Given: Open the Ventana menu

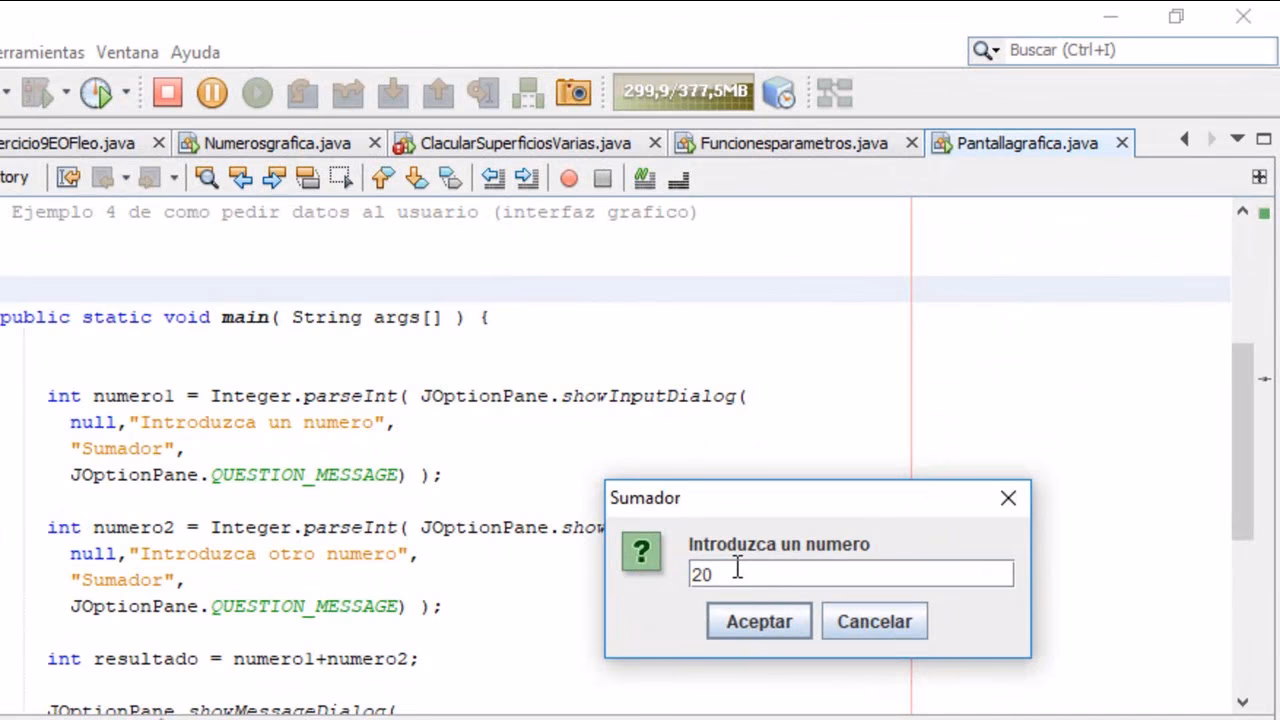Looking at the screenshot, I should [x=127, y=52].
